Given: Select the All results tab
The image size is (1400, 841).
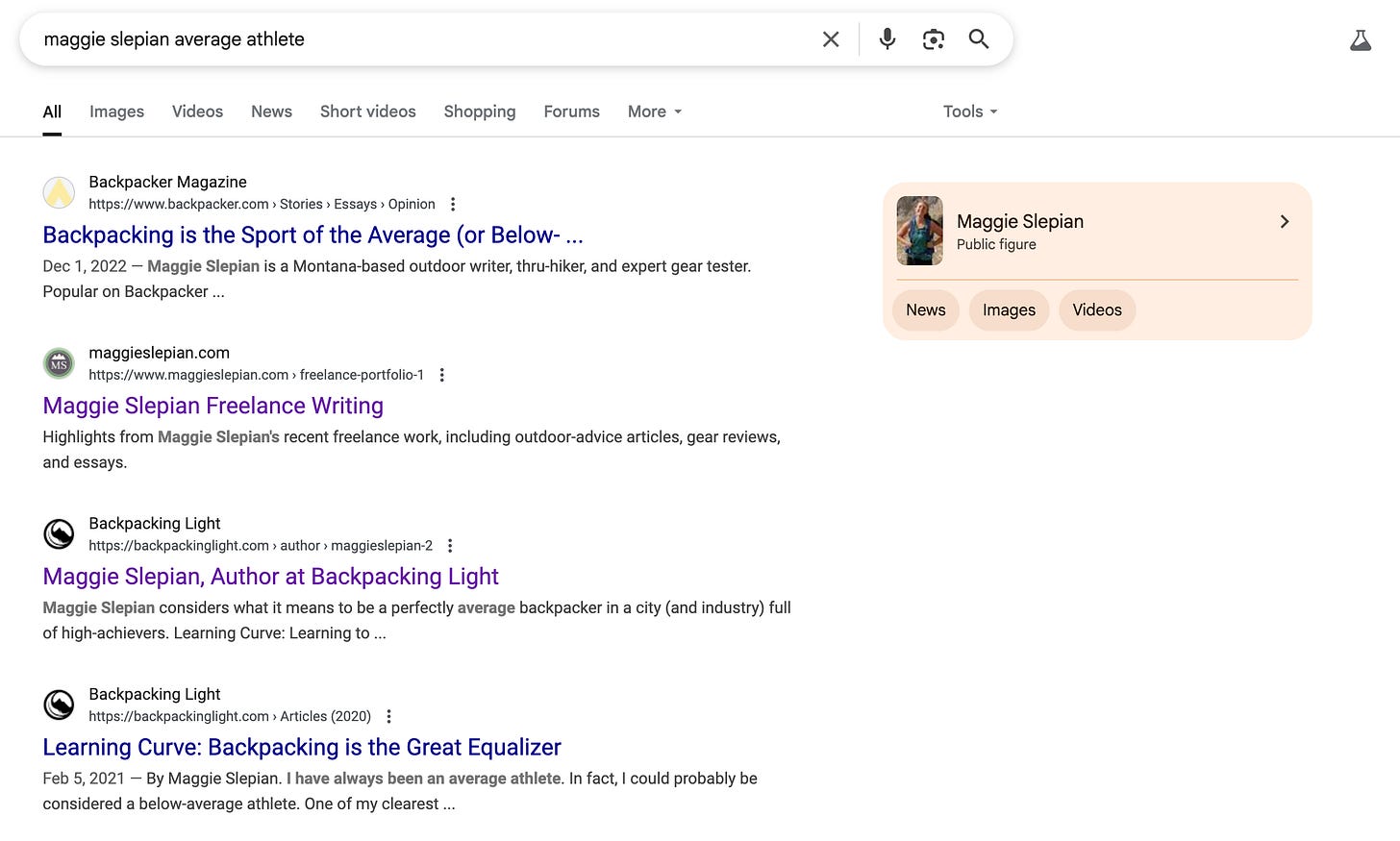Looking at the screenshot, I should pyautogui.click(x=52, y=111).
